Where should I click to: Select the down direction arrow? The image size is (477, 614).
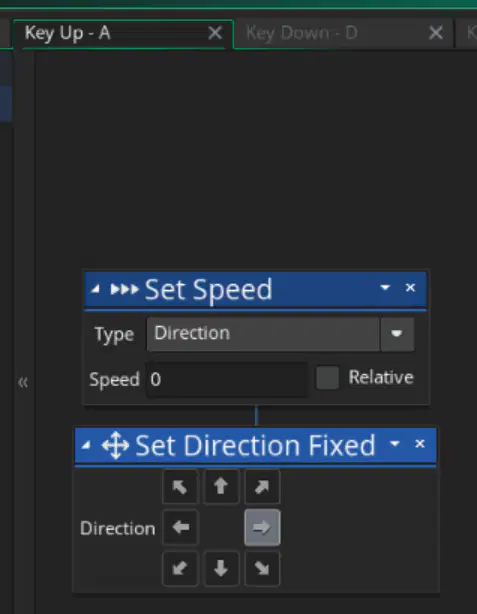click(x=221, y=569)
